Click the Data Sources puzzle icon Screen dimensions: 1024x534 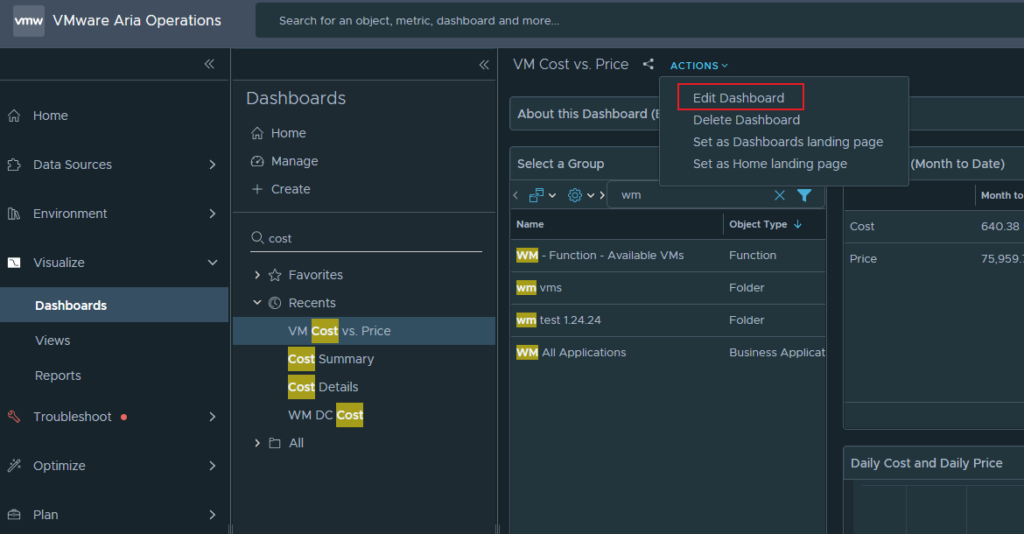14,165
